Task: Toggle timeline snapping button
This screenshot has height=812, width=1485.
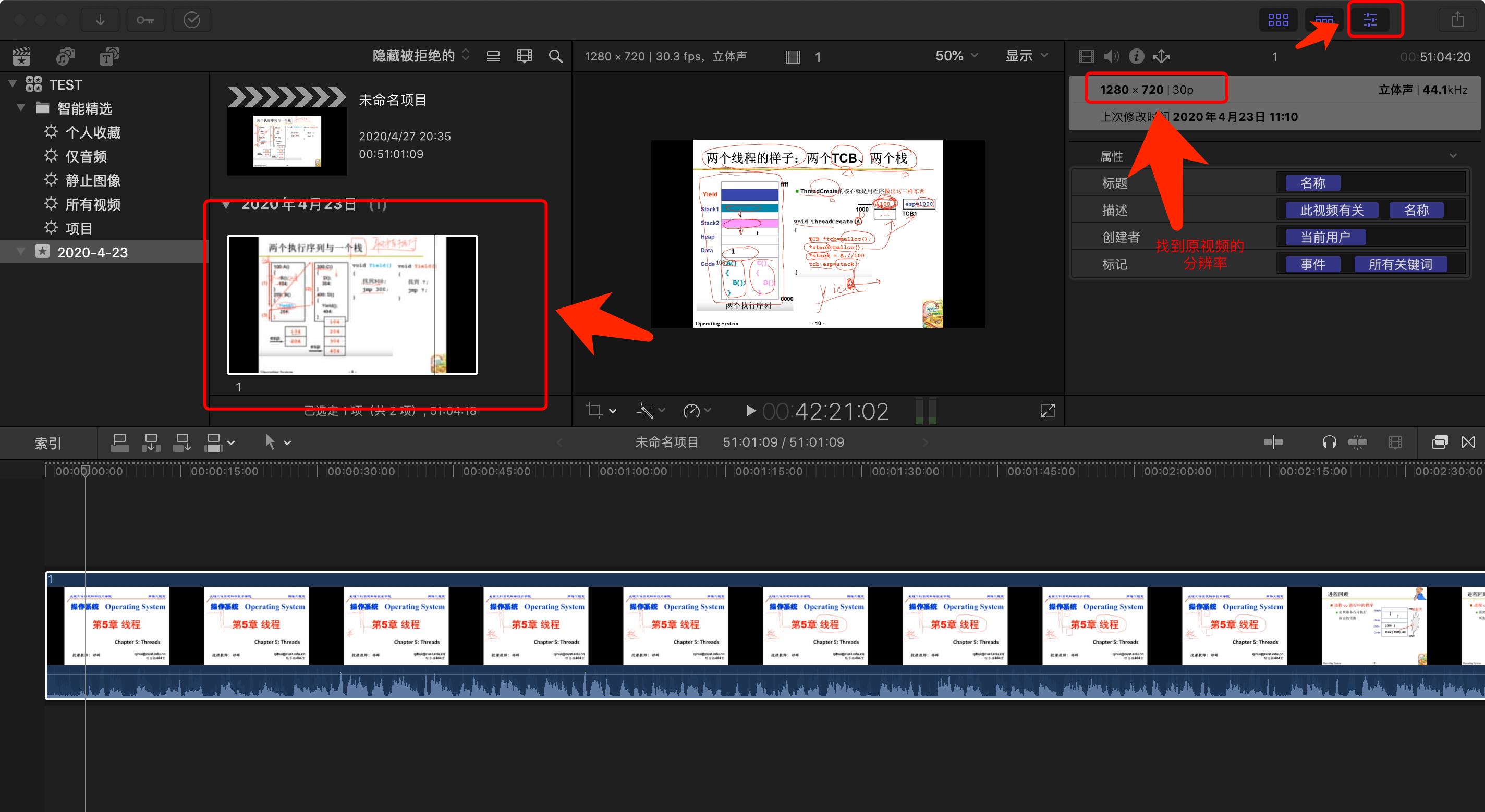Action: [x=1358, y=442]
